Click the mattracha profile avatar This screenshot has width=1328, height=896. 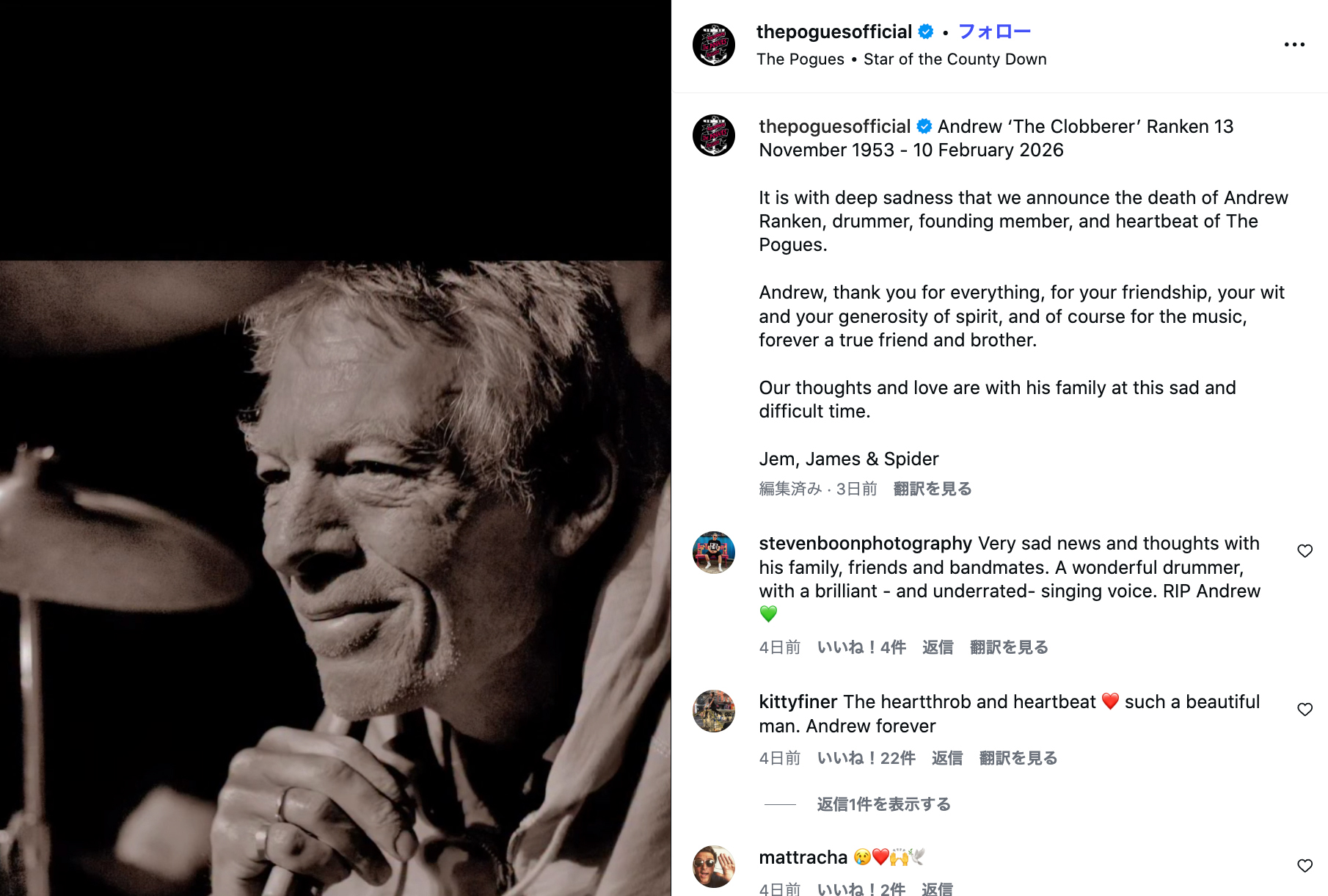[714, 867]
